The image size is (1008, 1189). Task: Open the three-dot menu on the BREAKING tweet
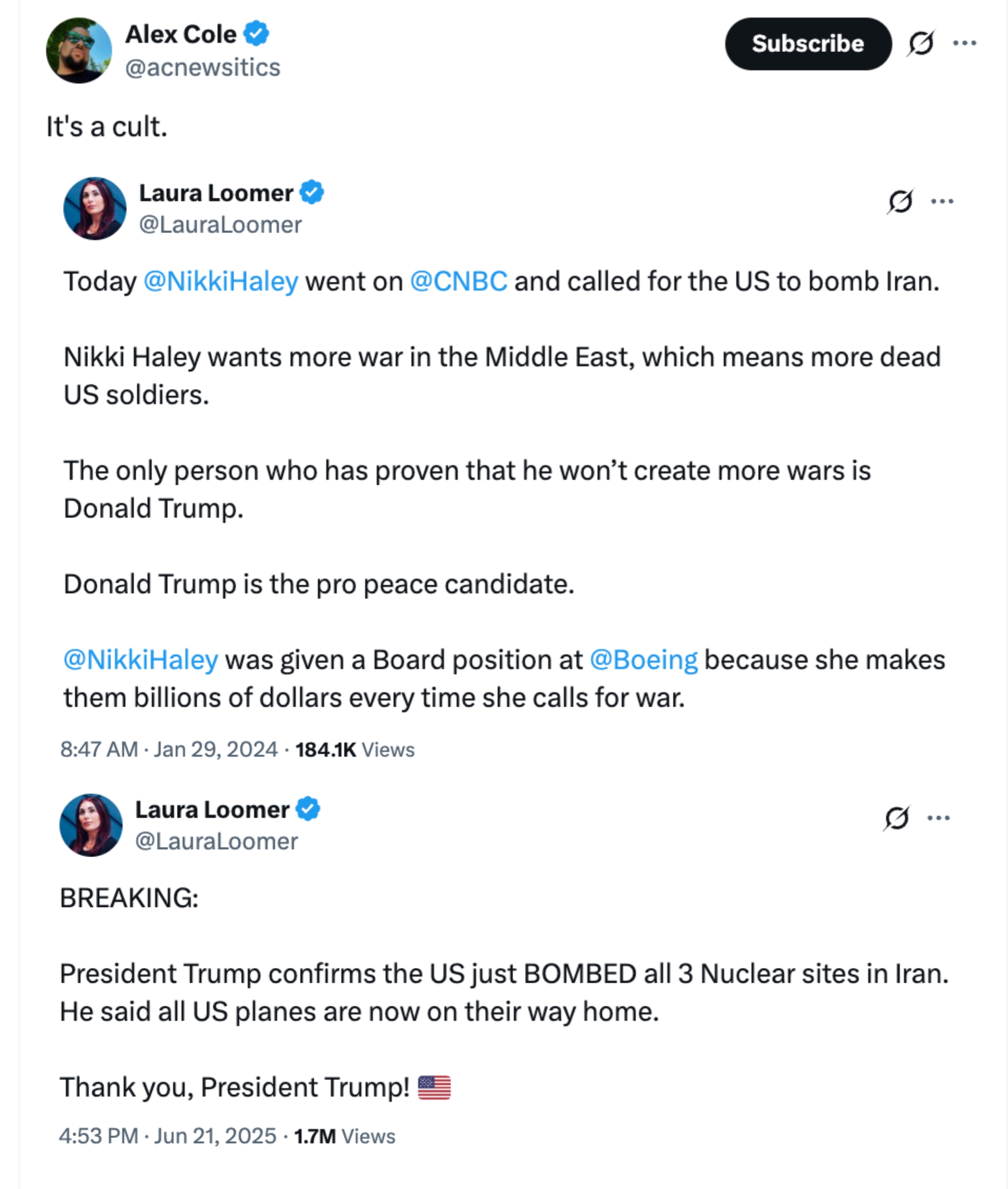tap(940, 817)
